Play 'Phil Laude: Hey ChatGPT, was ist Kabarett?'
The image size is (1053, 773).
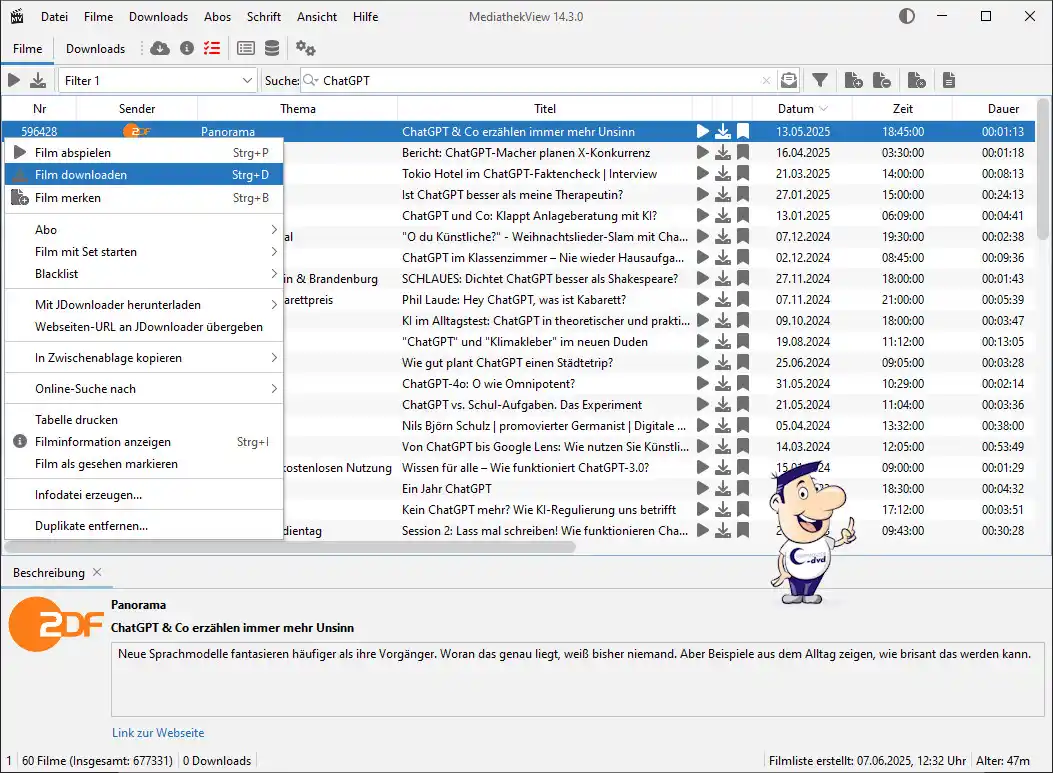(x=703, y=300)
